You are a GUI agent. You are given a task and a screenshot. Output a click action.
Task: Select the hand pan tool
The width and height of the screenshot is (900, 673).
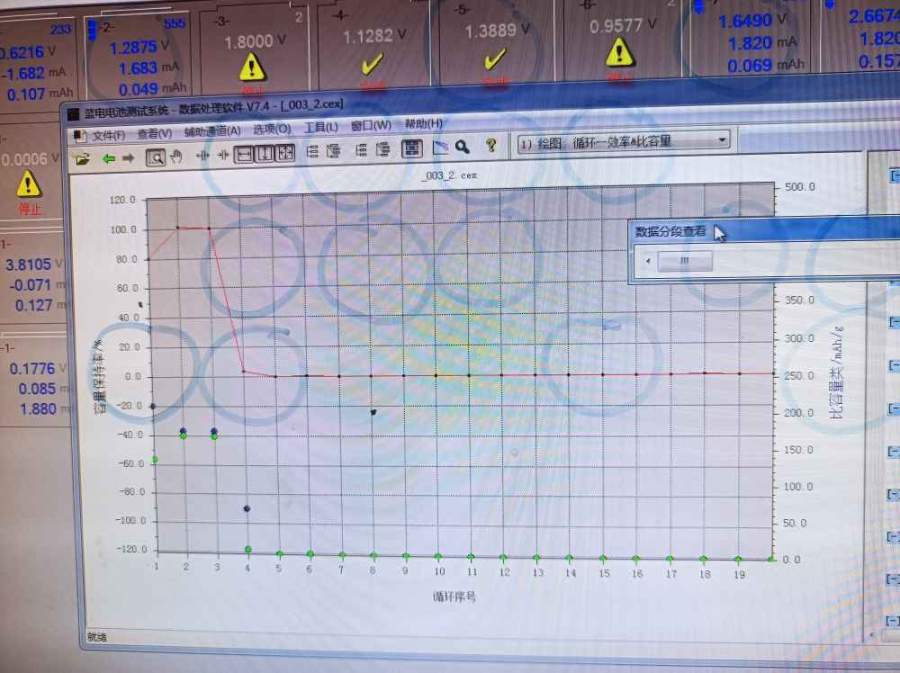click(177, 156)
